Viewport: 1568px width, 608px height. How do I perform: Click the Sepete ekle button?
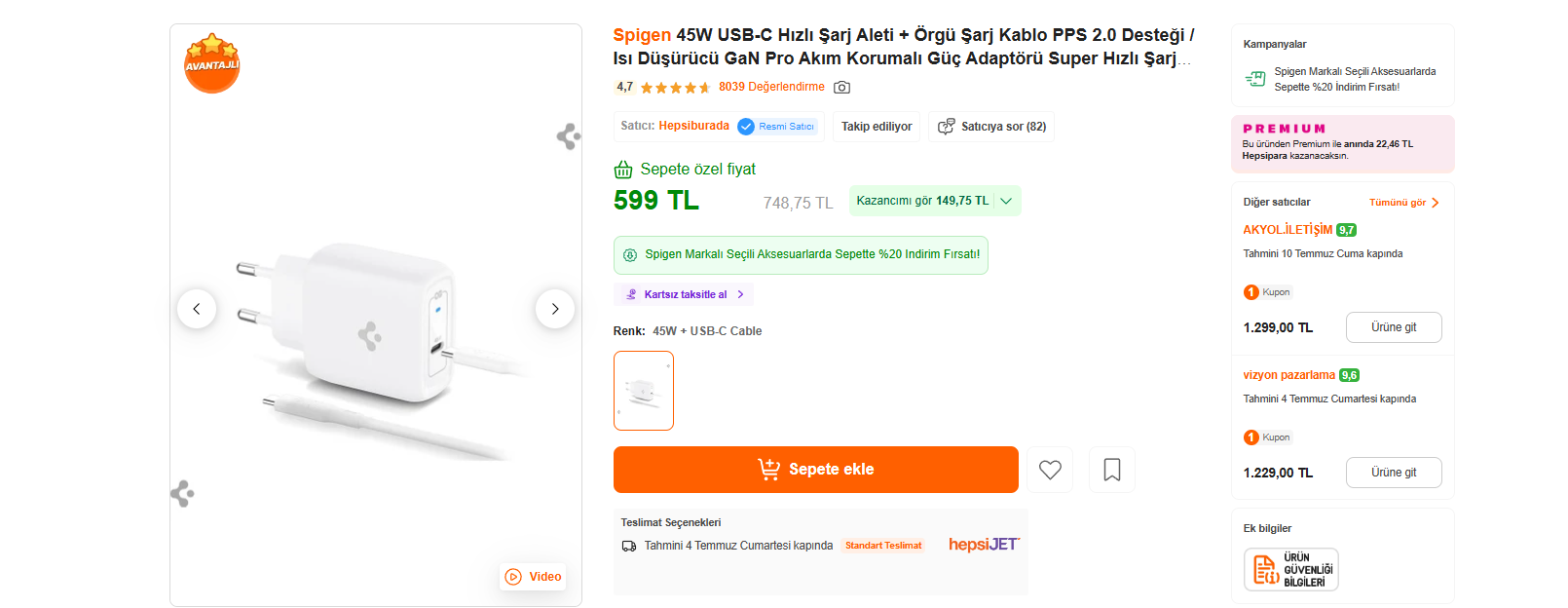pyautogui.click(x=816, y=470)
